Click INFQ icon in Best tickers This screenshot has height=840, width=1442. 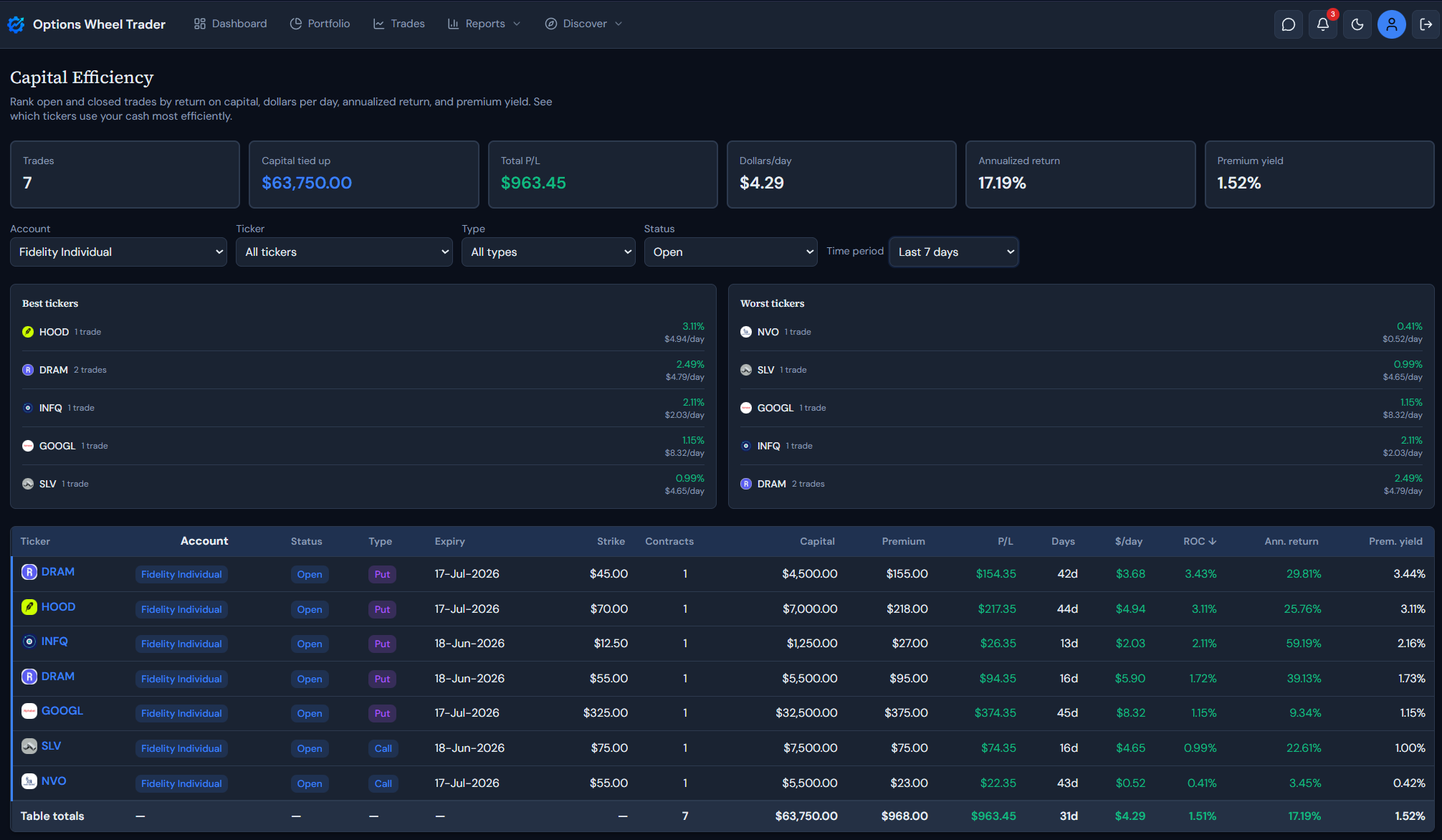click(28, 408)
